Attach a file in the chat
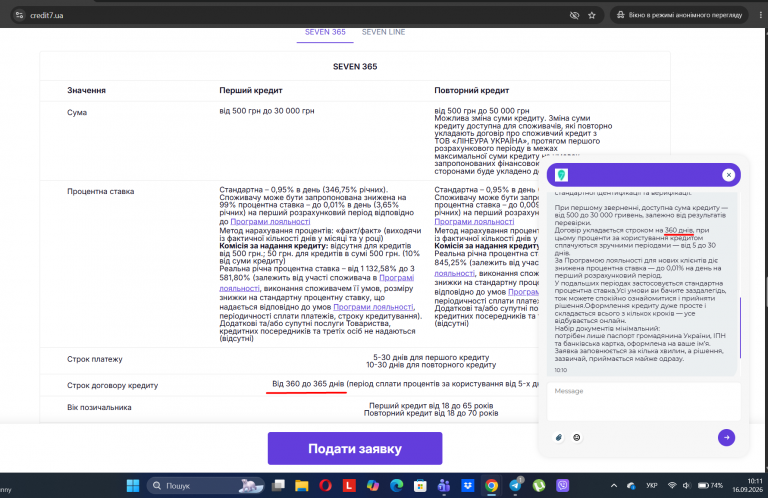Viewport: 768px width, 498px height. [559, 437]
